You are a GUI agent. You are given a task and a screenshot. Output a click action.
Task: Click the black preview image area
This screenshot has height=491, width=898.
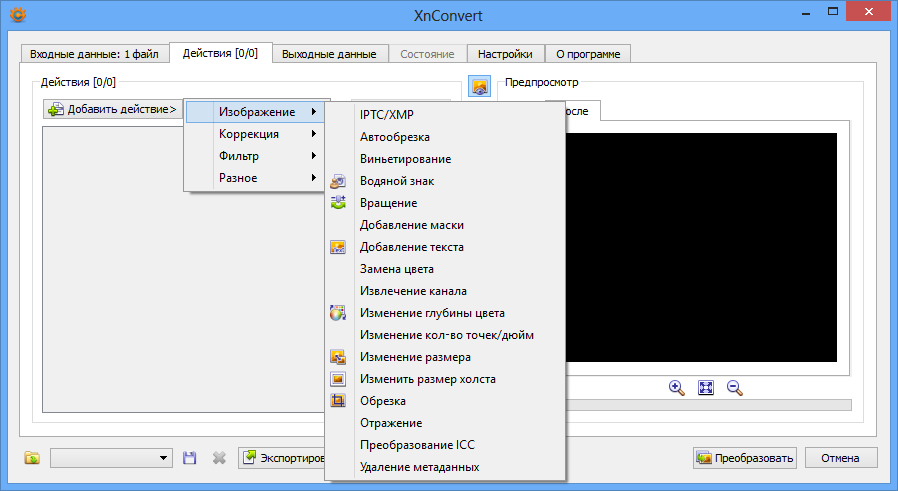pos(701,248)
